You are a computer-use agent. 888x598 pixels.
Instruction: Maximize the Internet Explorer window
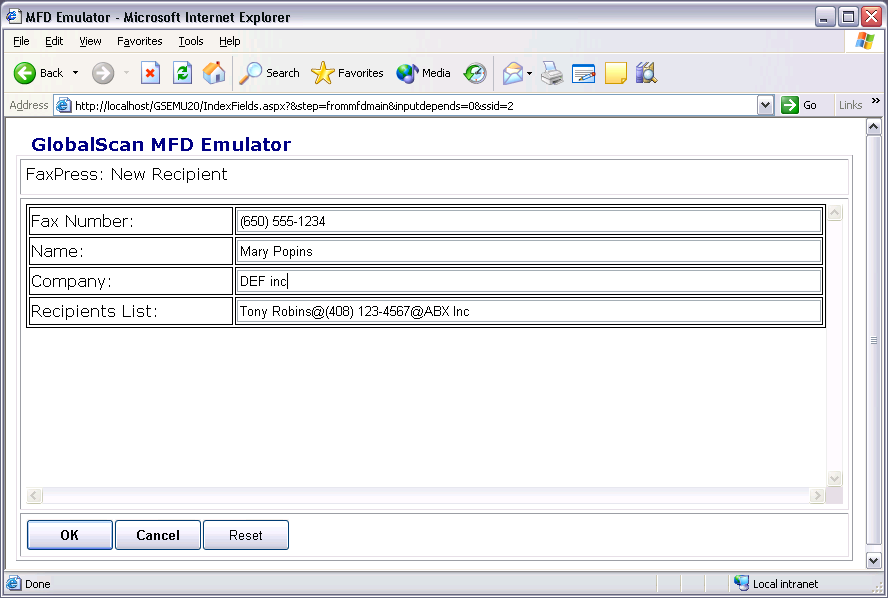pos(848,17)
